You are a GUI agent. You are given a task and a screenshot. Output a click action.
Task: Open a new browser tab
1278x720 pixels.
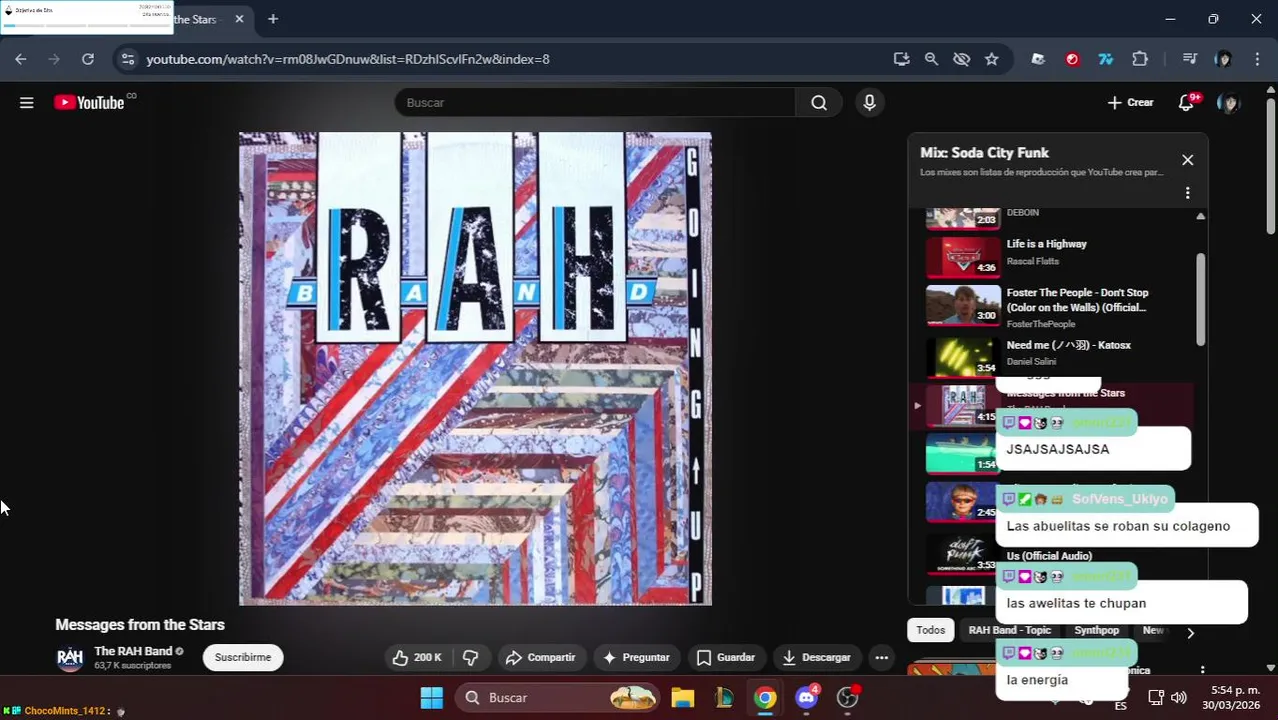point(273,19)
